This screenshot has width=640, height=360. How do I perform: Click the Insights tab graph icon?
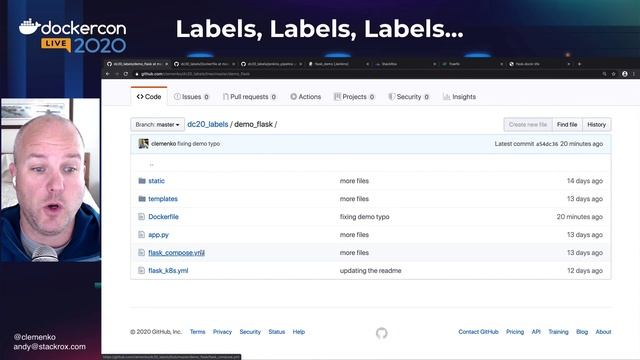(447, 97)
